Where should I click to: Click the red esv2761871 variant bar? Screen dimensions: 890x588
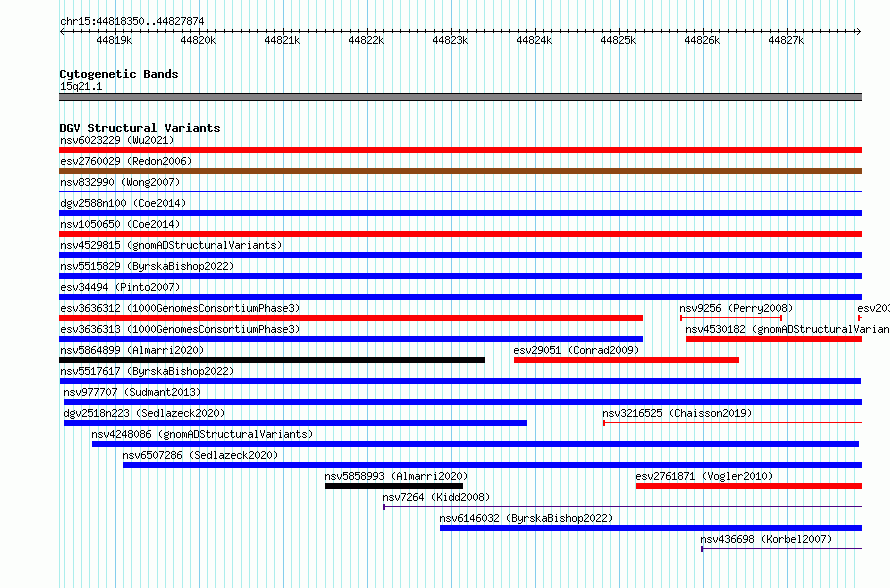749,486
